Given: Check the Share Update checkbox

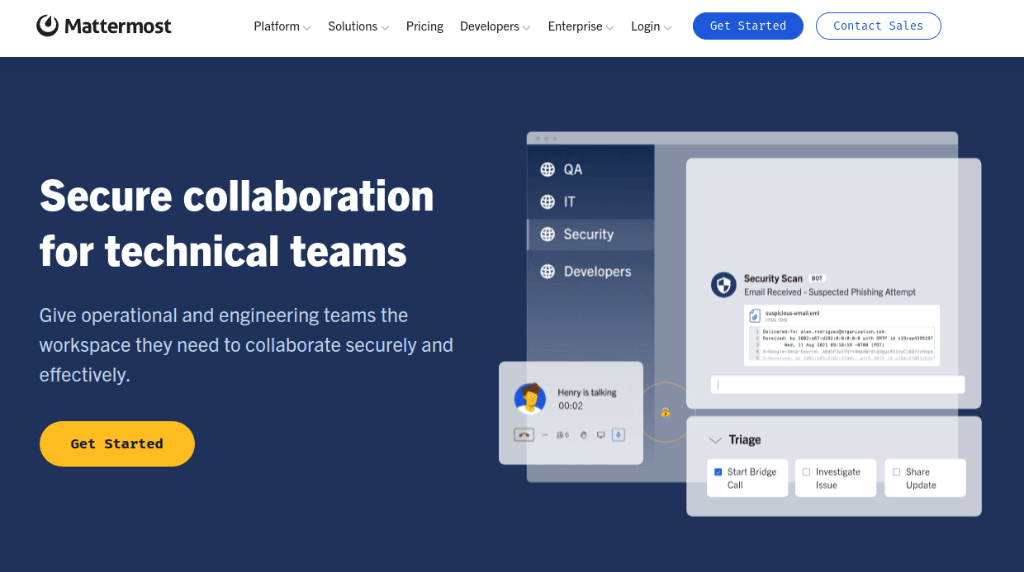Looking at the screenshot, I should tap(896, 472).
